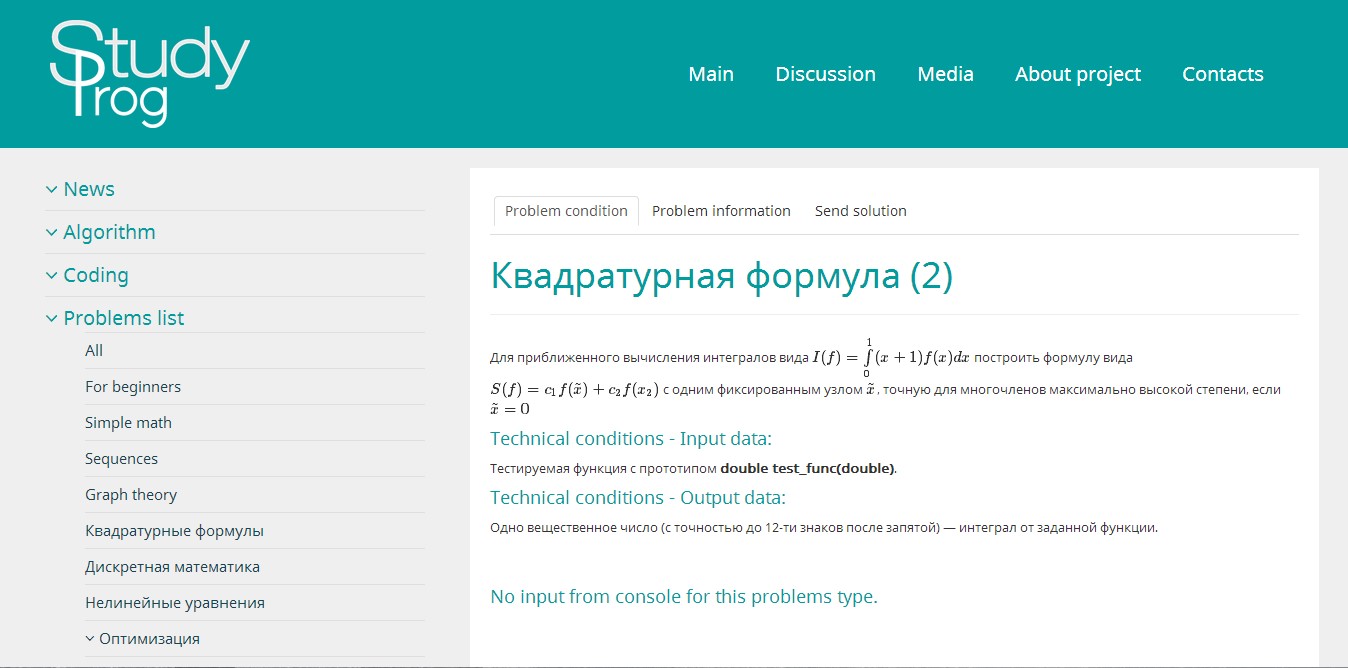The height and width of the screenshot is (668, 1348).
Task: Select Sequences category
Action: point(121,458)
